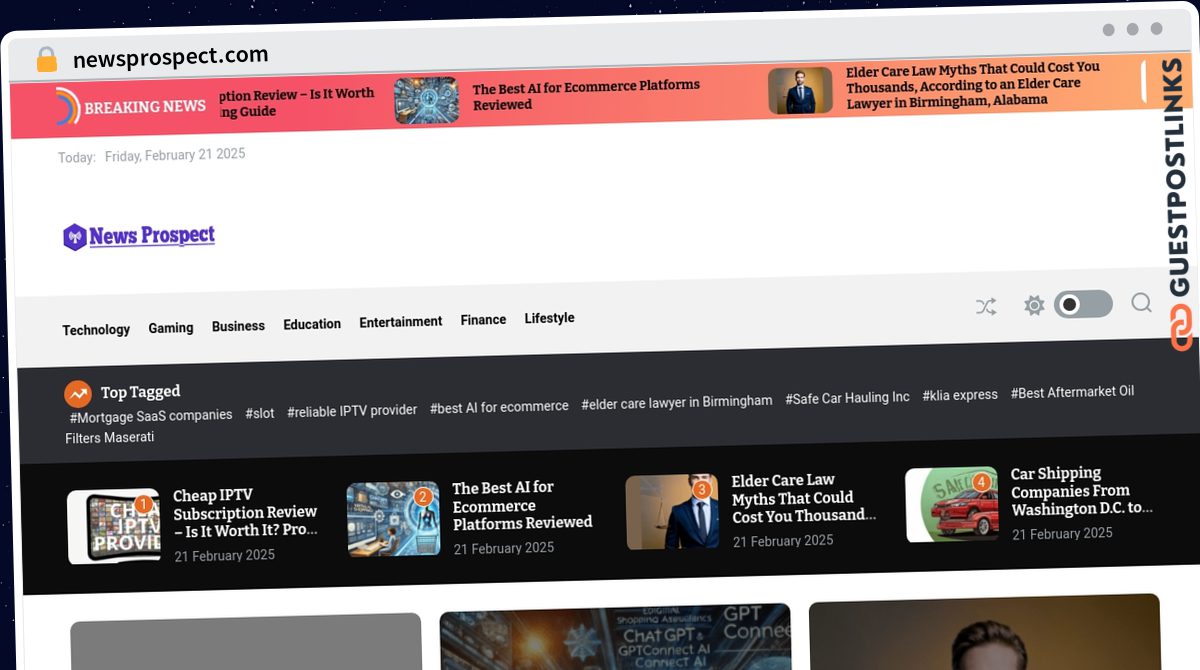Click the shuffle random post icon
1200x670 pixels.
986,307
